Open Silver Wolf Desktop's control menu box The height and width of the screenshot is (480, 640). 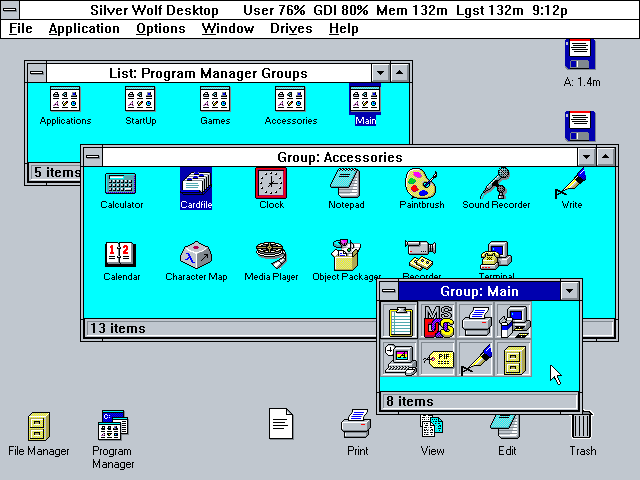pos(10,9)
